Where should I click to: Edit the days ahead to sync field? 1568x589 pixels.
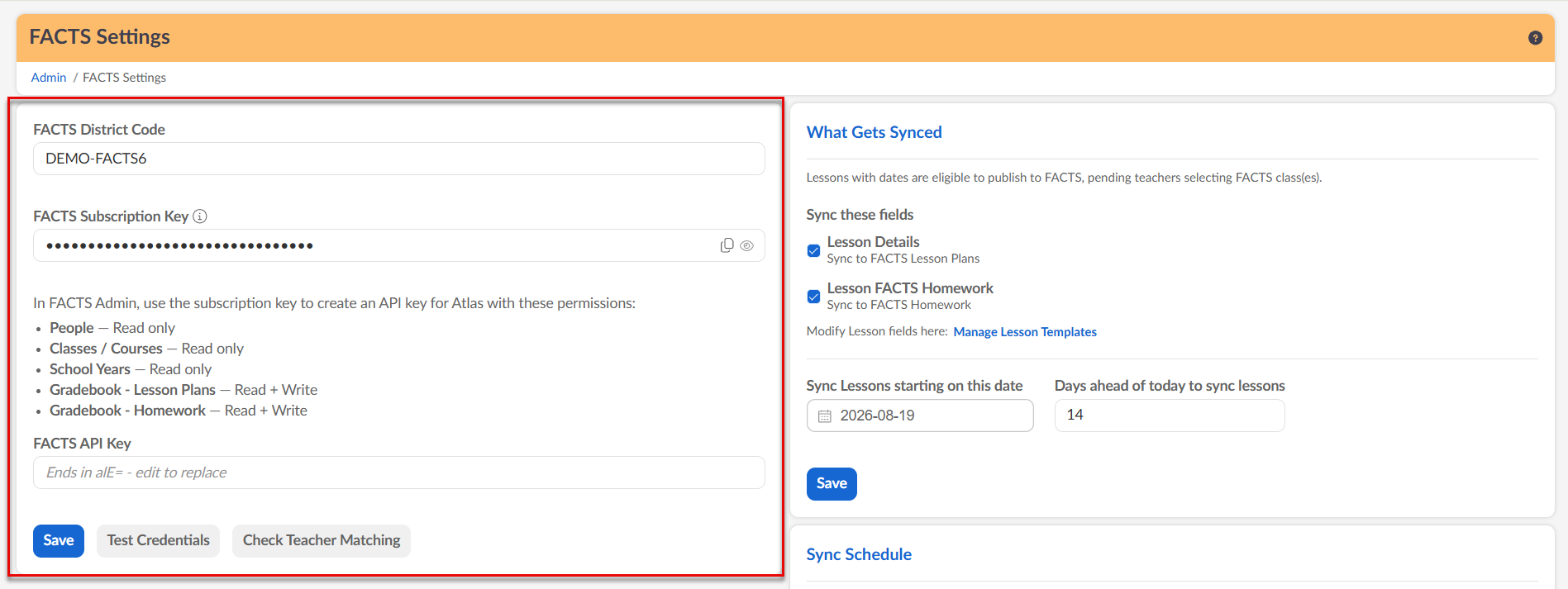point(1170,416)
